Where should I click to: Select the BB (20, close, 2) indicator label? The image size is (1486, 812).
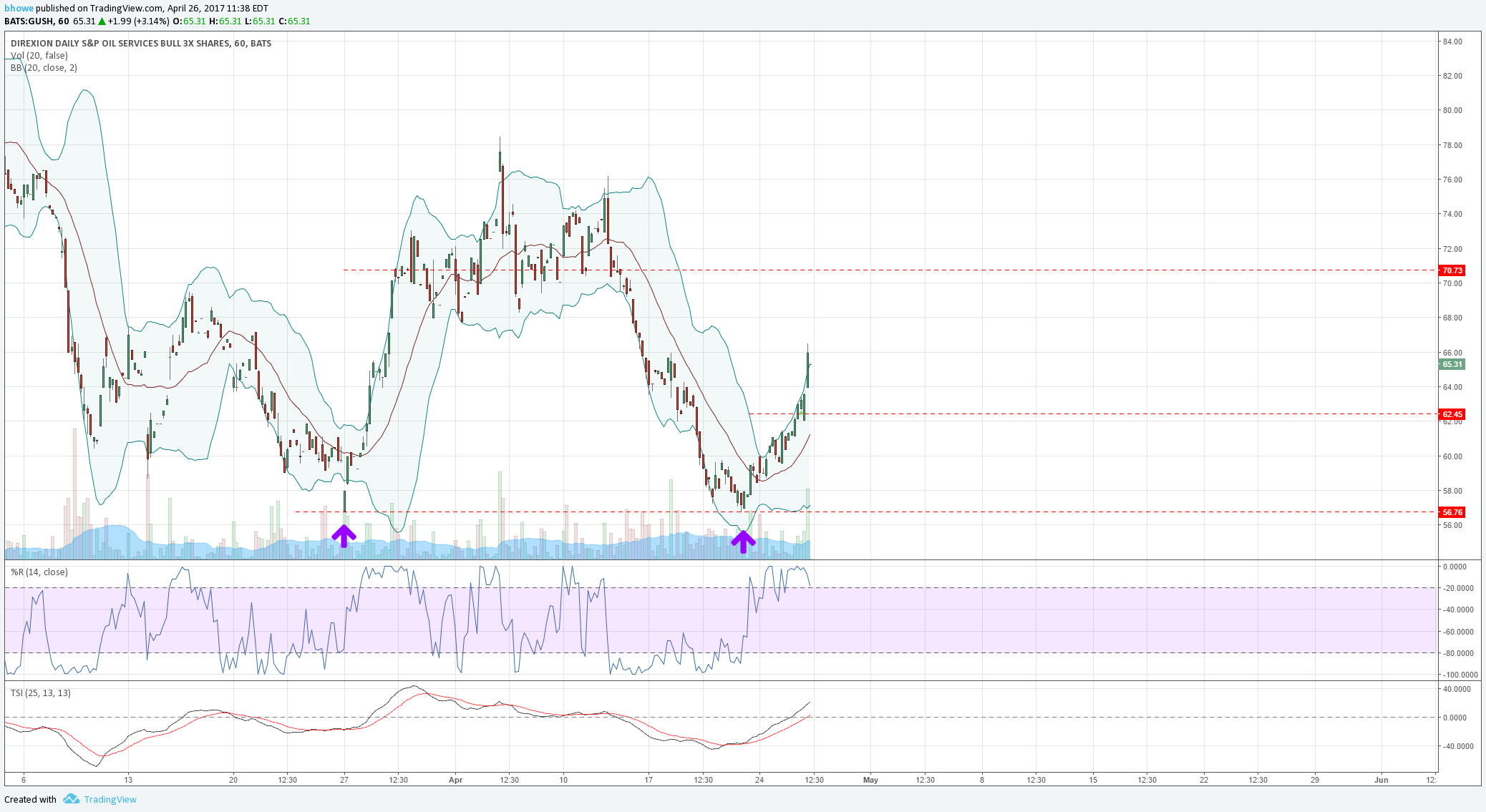[x=44, y=68]
